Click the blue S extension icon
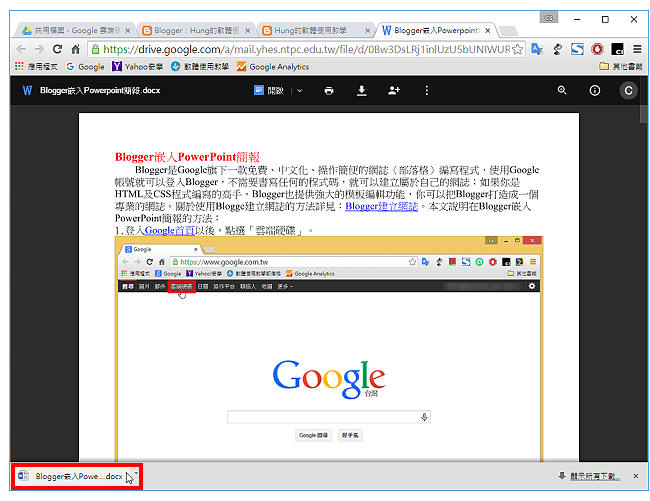Screen dimensions: 650x501 577,49
